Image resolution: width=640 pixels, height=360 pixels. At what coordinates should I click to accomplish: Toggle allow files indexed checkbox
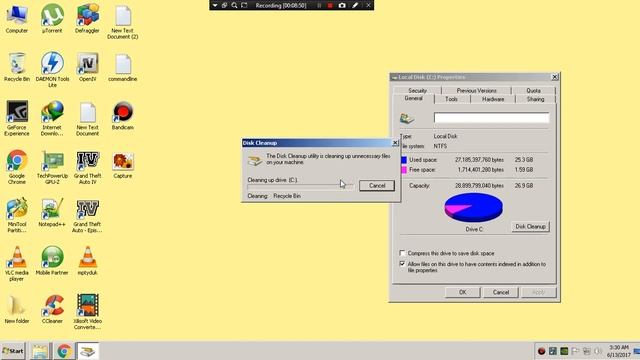(402, 264)
